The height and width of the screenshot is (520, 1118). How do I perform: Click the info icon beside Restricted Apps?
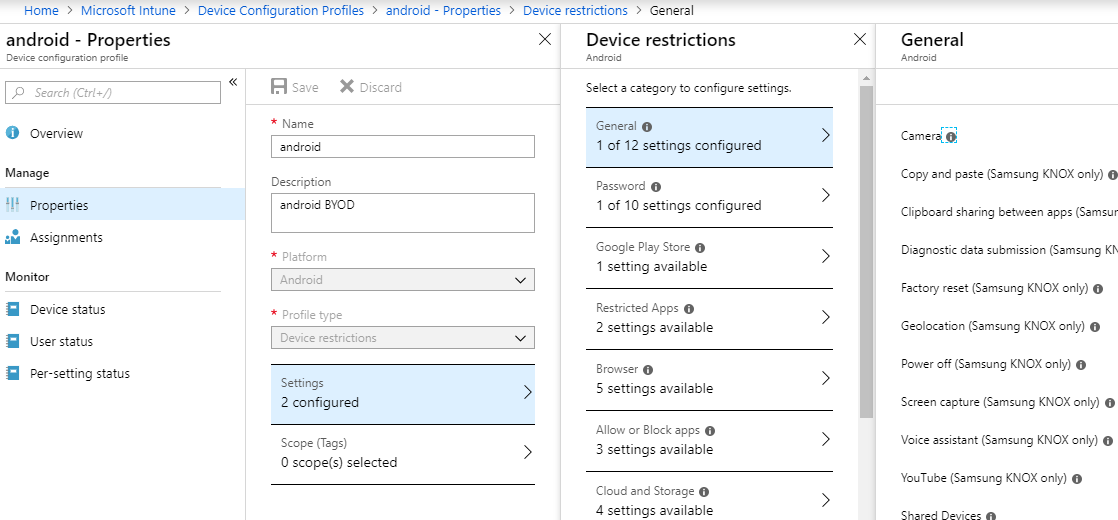point(689,309)
